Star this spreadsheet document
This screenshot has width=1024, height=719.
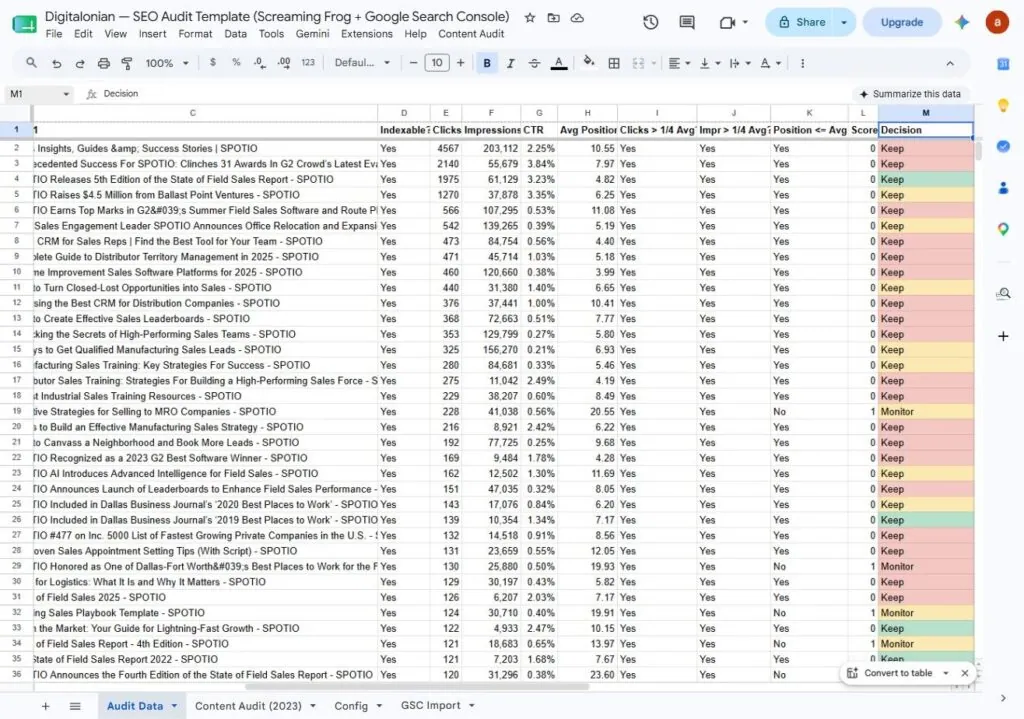pos(530,18)
